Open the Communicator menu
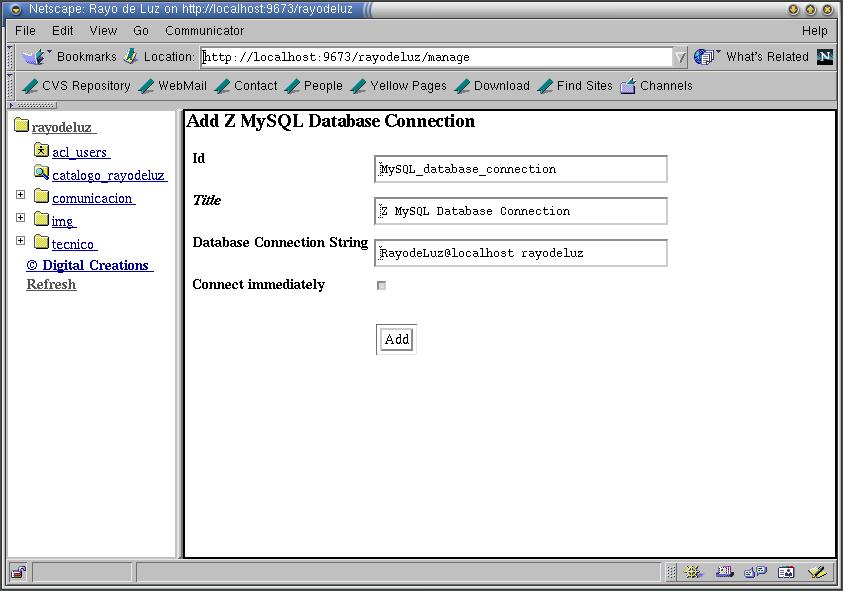The width and height of the screenshot is (843, 591). pos(204,31)
